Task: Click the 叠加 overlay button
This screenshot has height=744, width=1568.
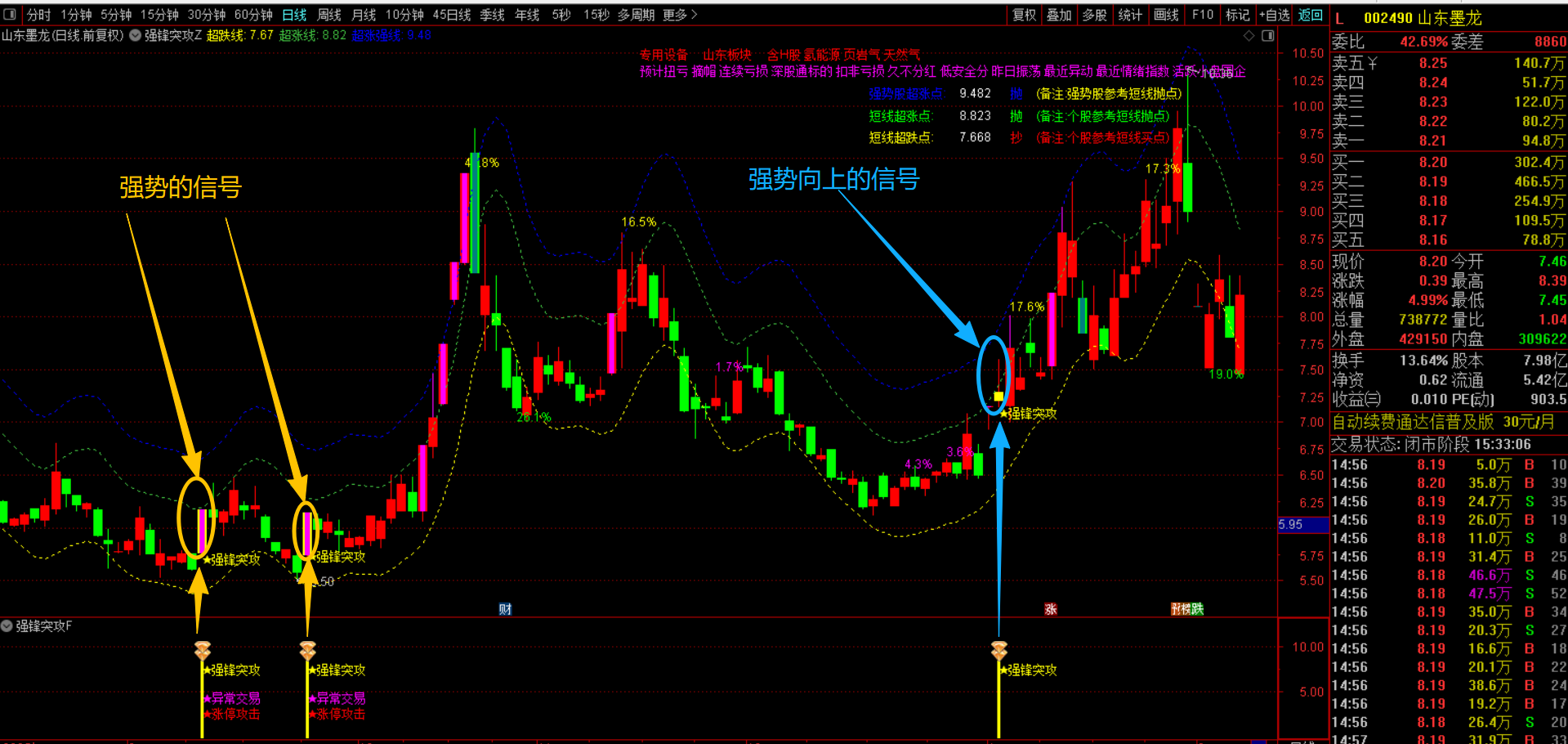Action: [1060, 15]
